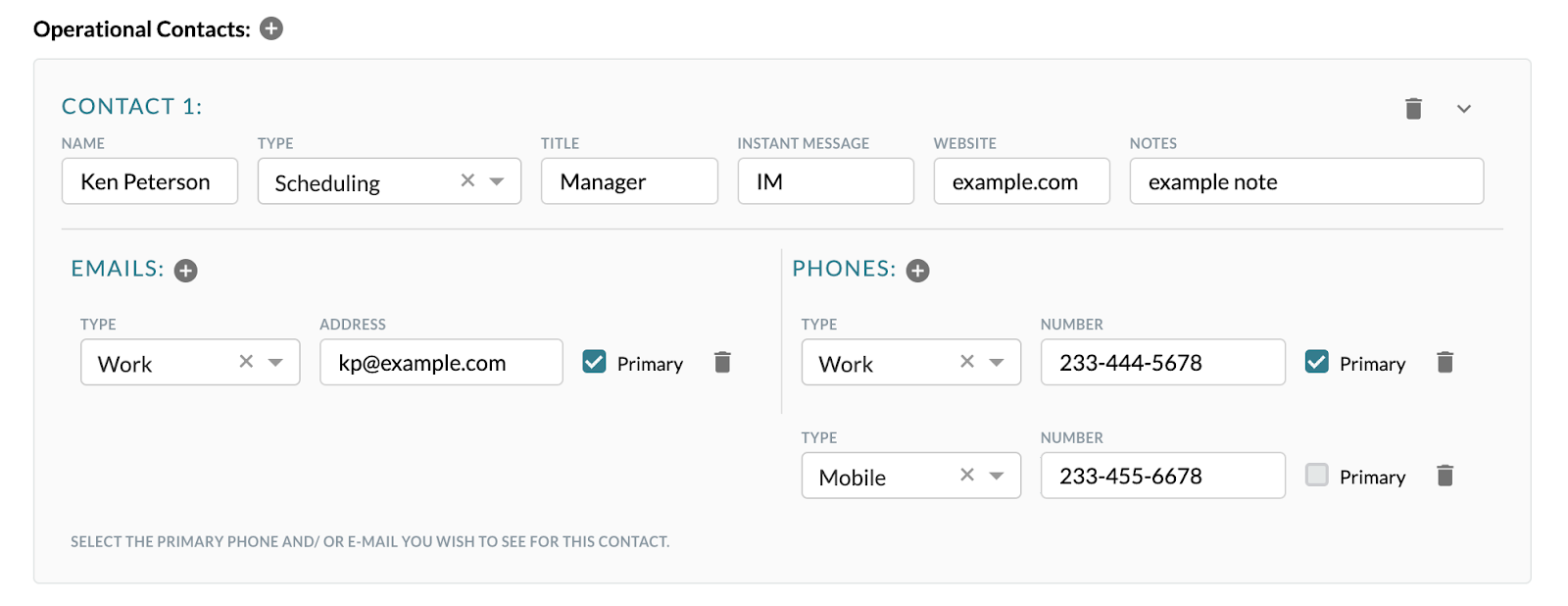This screenshot has width=1568, height=606.
Task: Add a new operational contact
Action: coord(269,28)
